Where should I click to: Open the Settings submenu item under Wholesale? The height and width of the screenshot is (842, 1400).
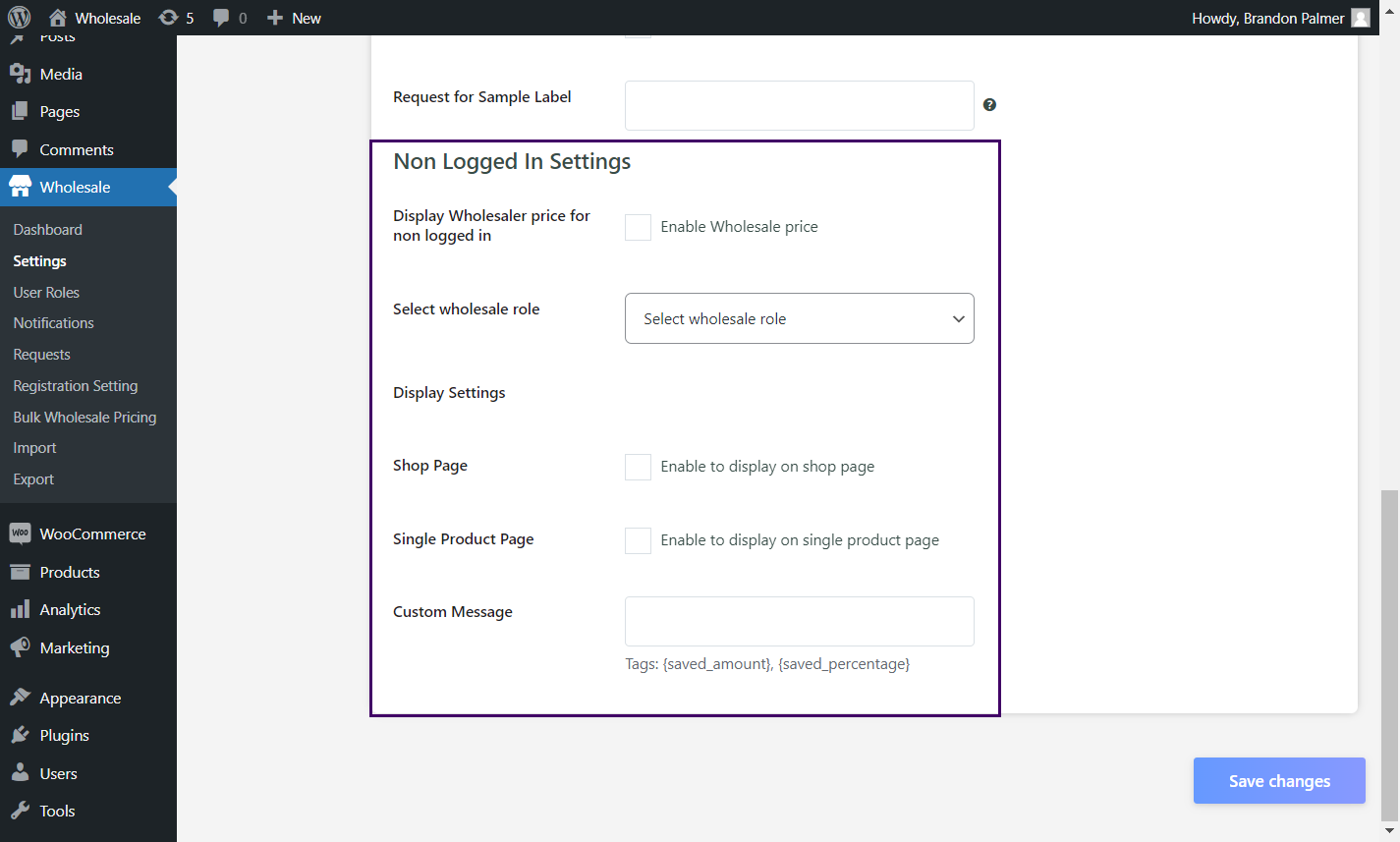click(39, 260)
